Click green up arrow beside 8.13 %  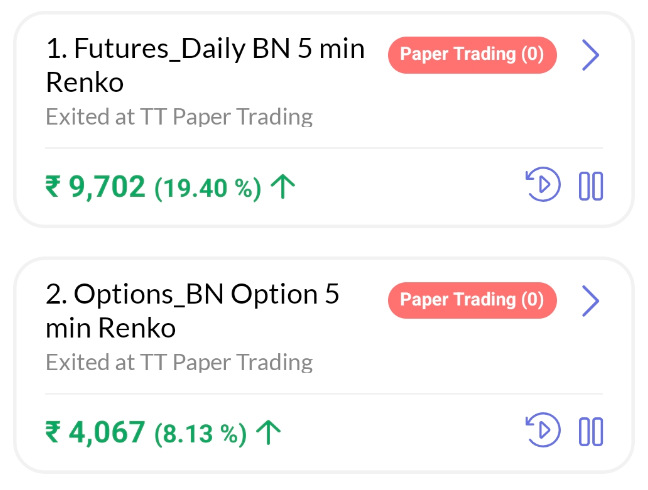pos(268,432)
